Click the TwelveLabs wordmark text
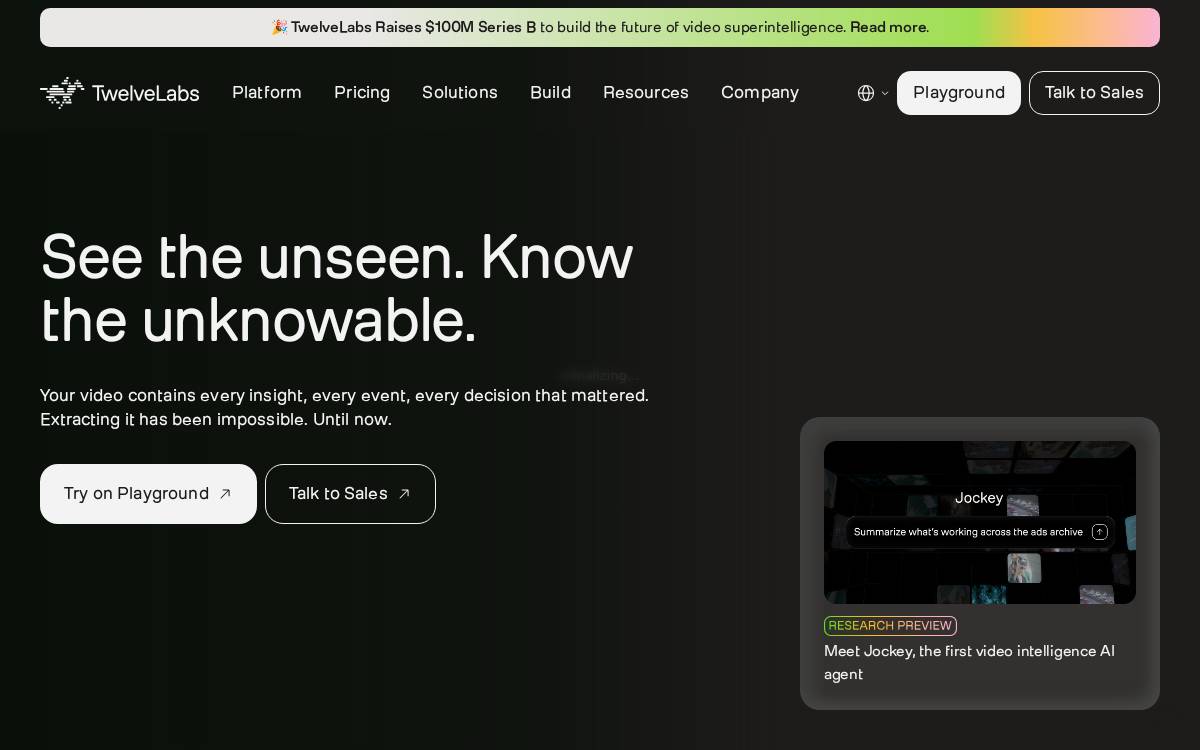The width and height of the screenshot is (1200, 750). (145, 93)
